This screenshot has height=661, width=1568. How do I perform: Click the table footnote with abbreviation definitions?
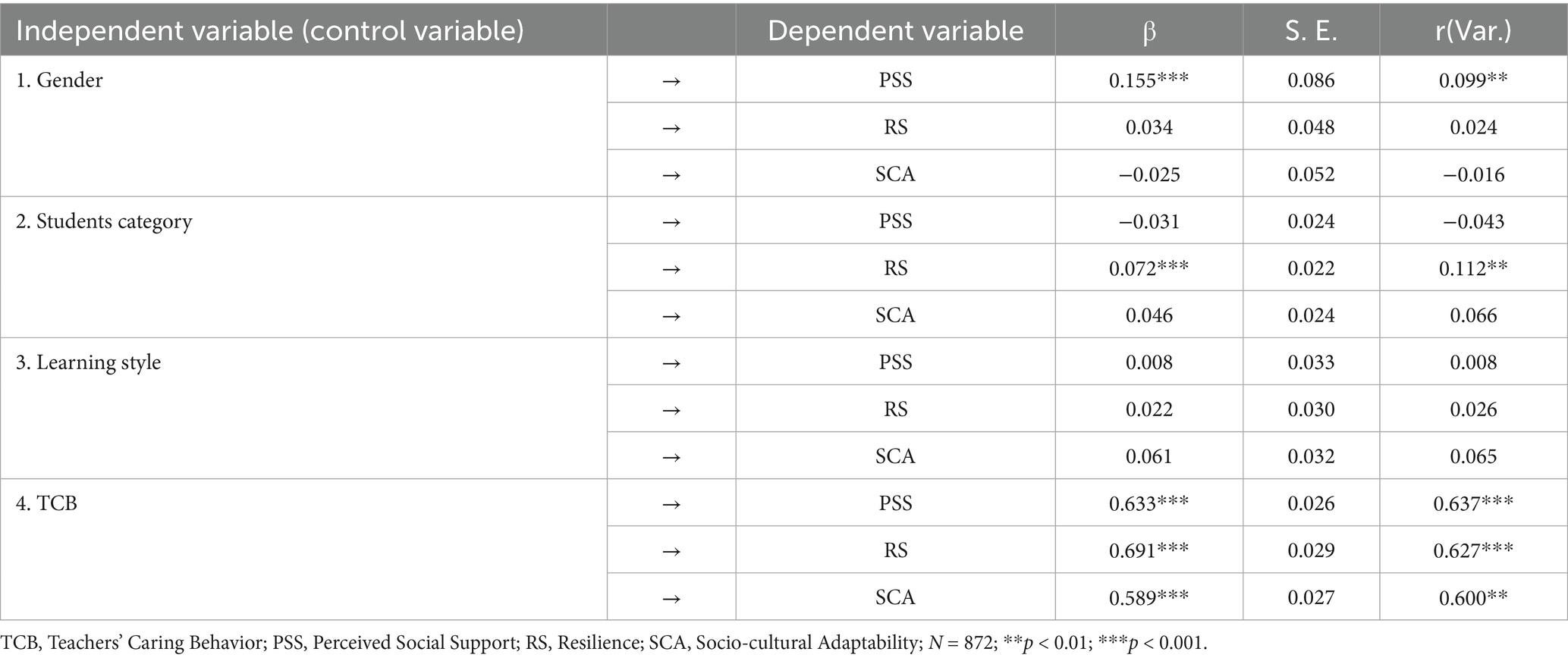tap(603, 643)
